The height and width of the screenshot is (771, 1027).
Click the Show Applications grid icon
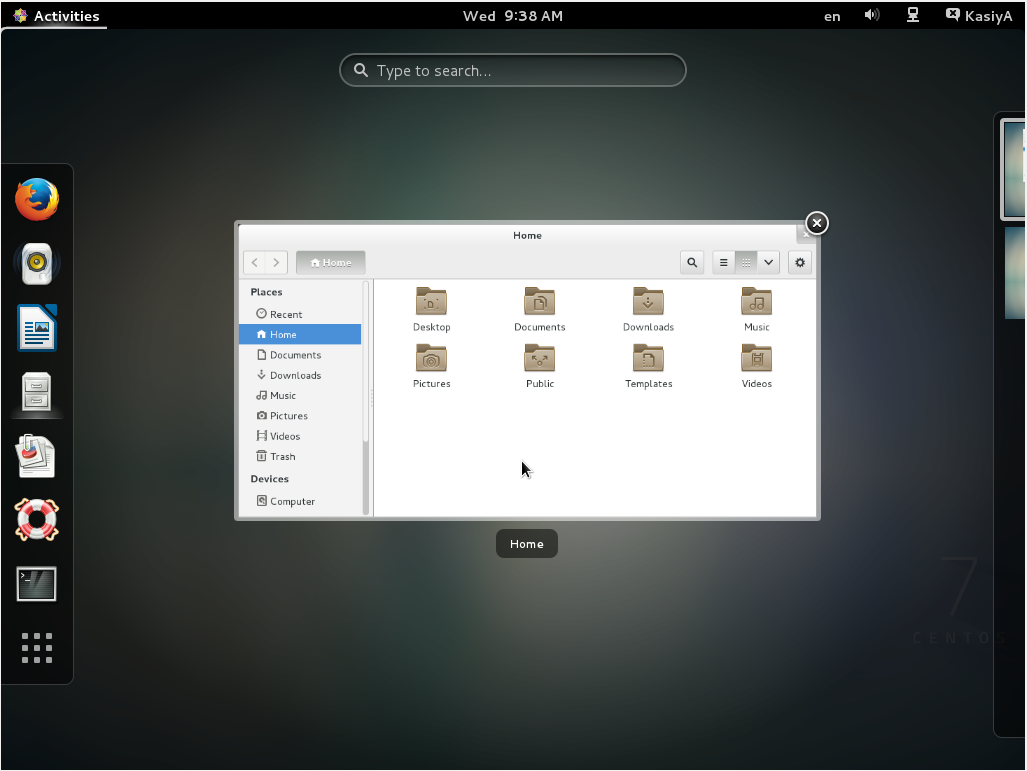coord(37,648)
